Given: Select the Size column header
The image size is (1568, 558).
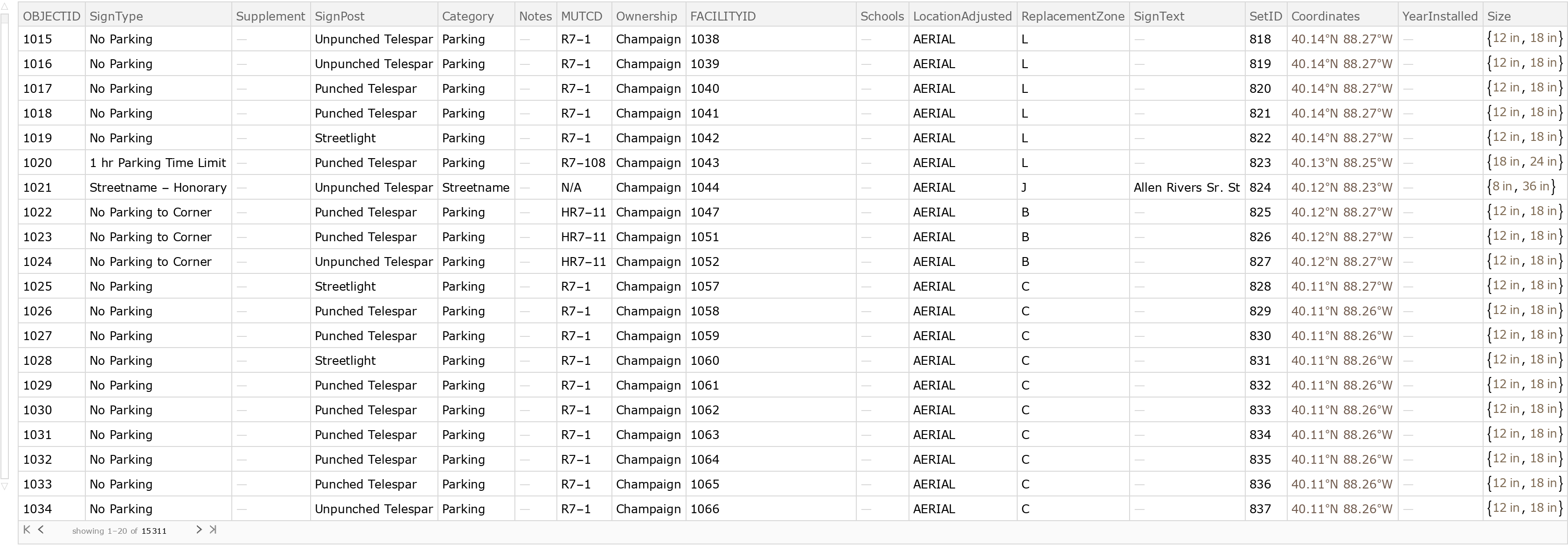Looking at the screenshot, I should click(x=1499, y=16).
